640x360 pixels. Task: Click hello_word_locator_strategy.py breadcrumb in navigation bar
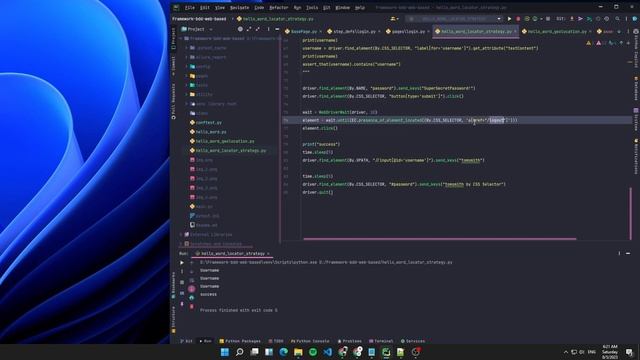click(x=275, y=19)
